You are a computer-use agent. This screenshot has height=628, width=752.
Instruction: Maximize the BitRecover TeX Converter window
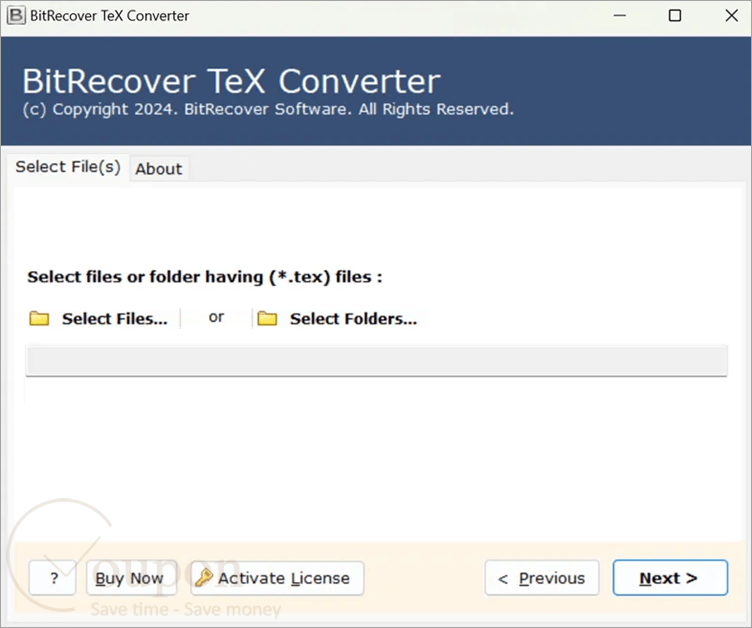coord(675,16)
